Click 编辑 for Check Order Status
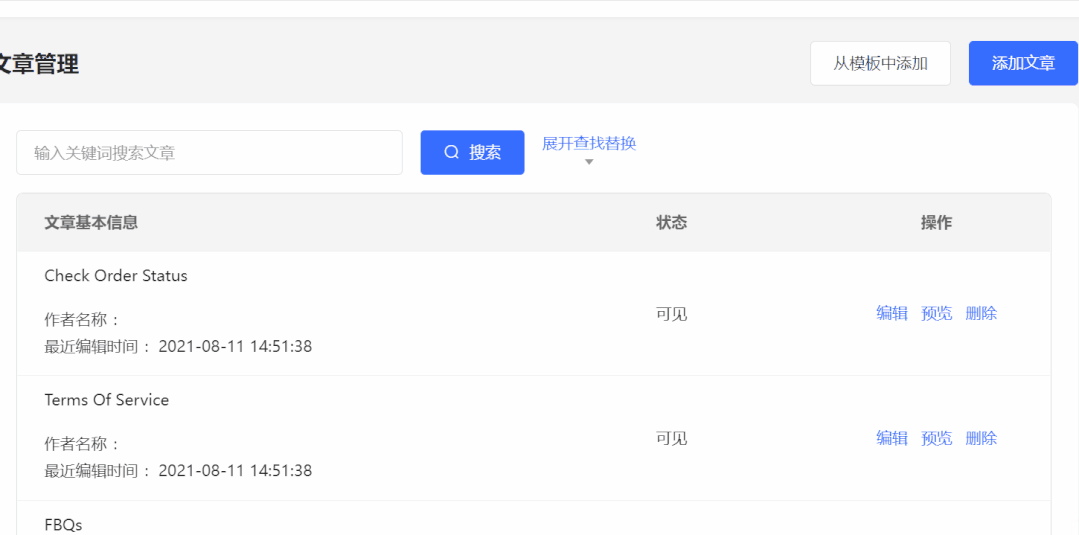The width and height of the screenshot is (1079, 535). [x=892, y=313]
